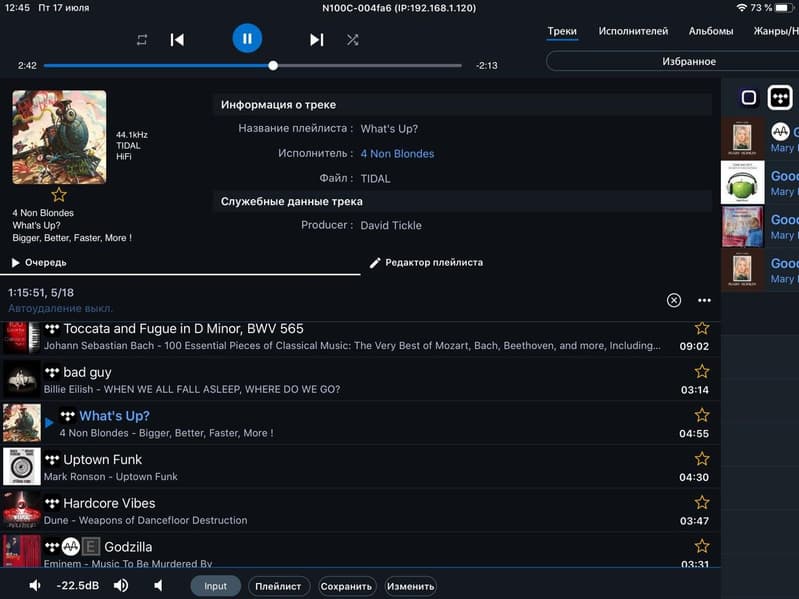Click MQA icon beside Godzilla
799x599 pixels.
click(71, 547)
